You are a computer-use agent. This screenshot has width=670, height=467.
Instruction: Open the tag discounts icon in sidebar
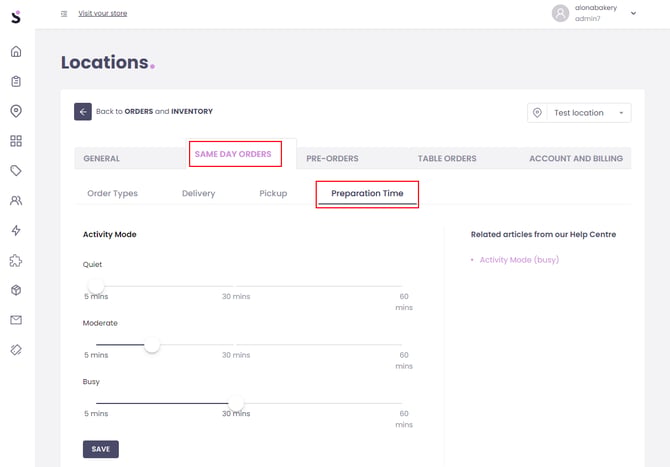[x=16, y=171]
